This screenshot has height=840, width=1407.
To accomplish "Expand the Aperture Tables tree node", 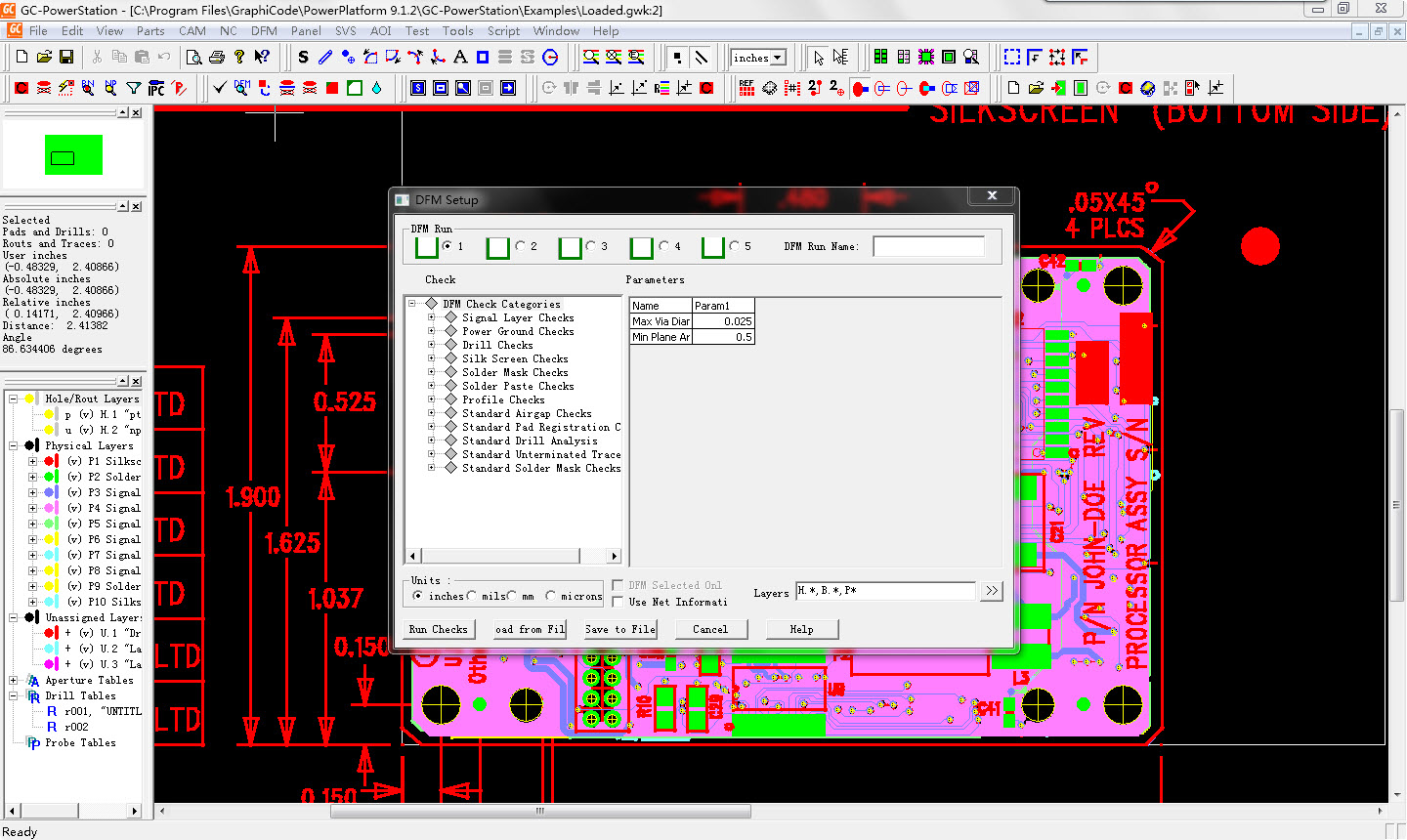I will tap(13, 680).
